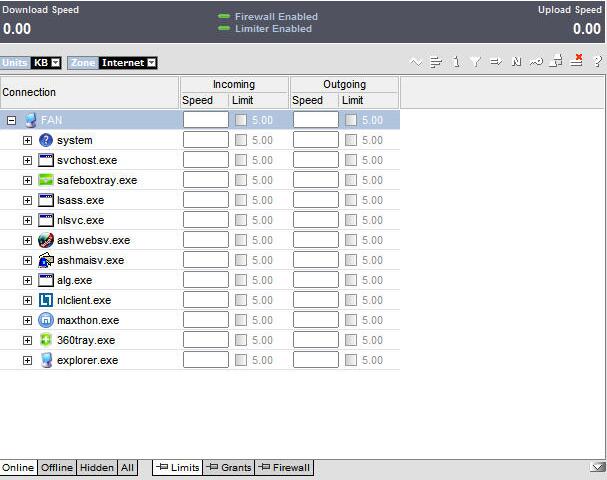Enable incoming limit checkbox for FAN
This screenshot has height=480, width=607.
click(241, 120)
